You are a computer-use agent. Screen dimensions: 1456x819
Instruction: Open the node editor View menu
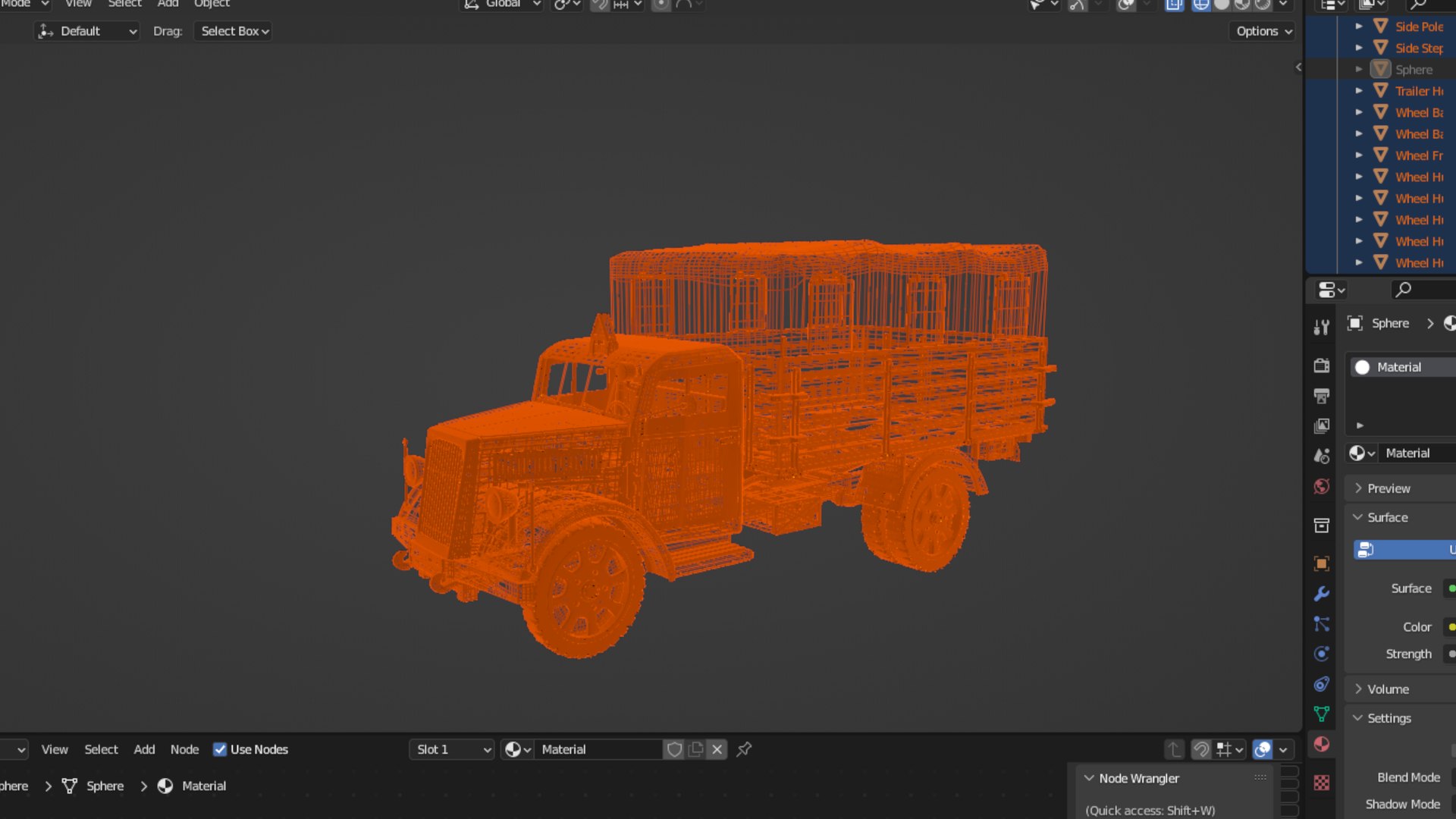55,749
